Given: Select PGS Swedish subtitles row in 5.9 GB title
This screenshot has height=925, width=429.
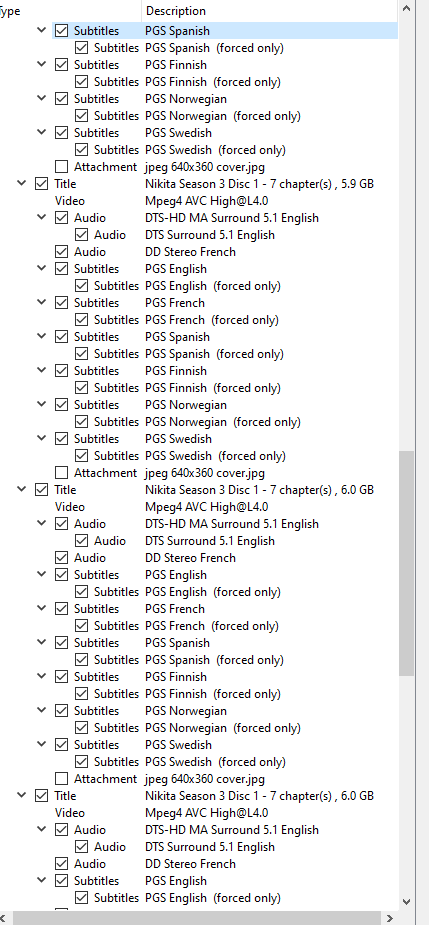Looking at the screenshot, I should [199, 439].
